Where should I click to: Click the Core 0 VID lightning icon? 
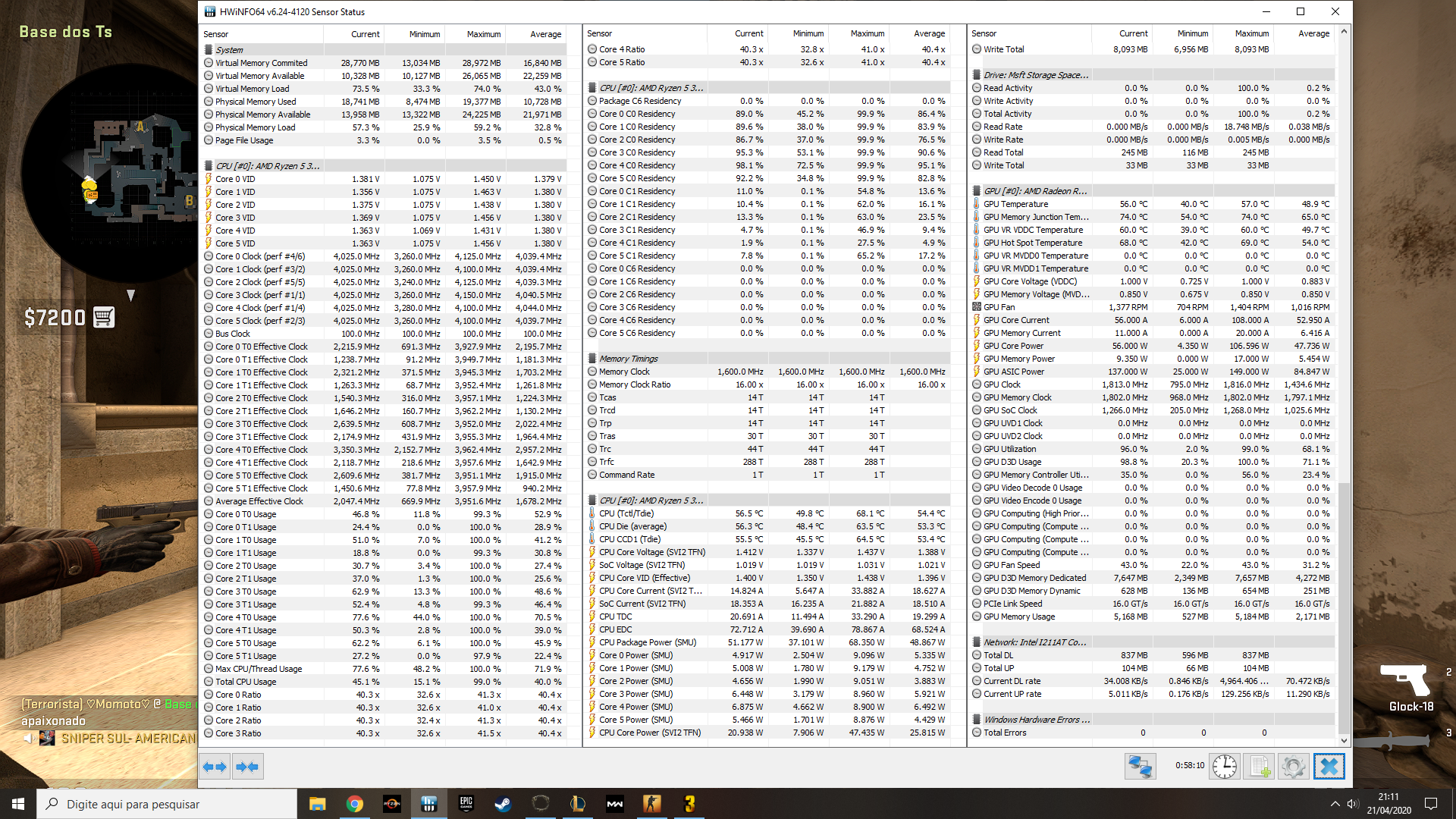(x=209, y=179)
